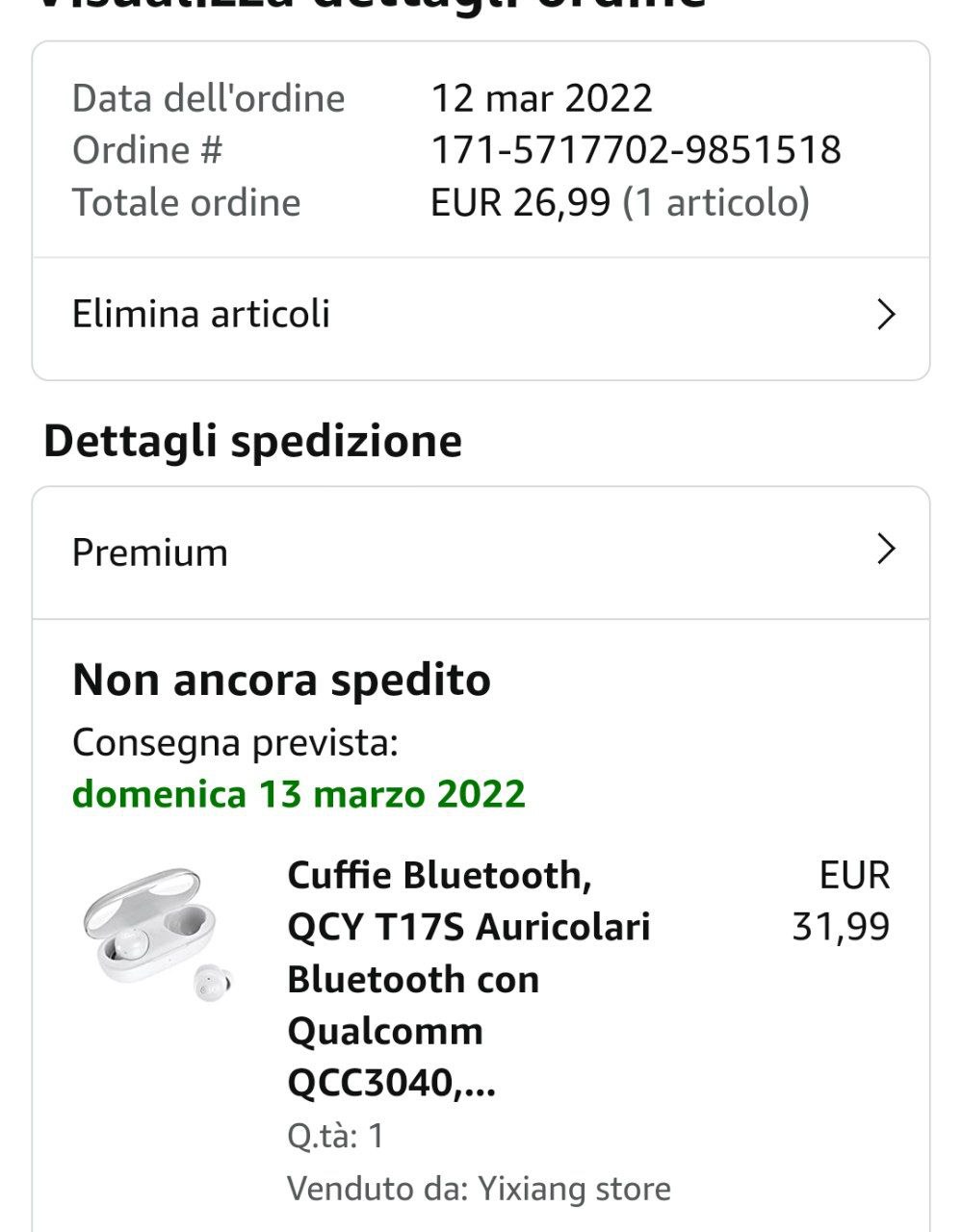Click the EUR 31,99 item price
962x1232 pixels.
point(841,901)
